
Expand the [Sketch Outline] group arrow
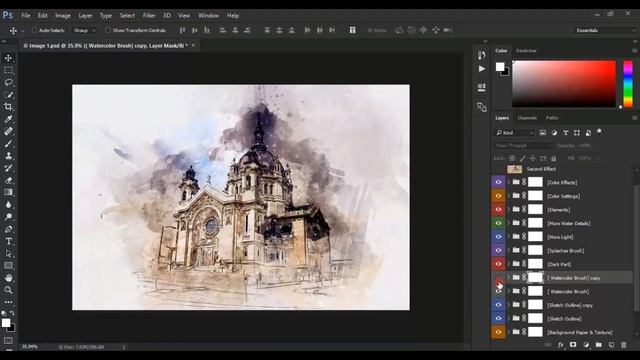509,318
